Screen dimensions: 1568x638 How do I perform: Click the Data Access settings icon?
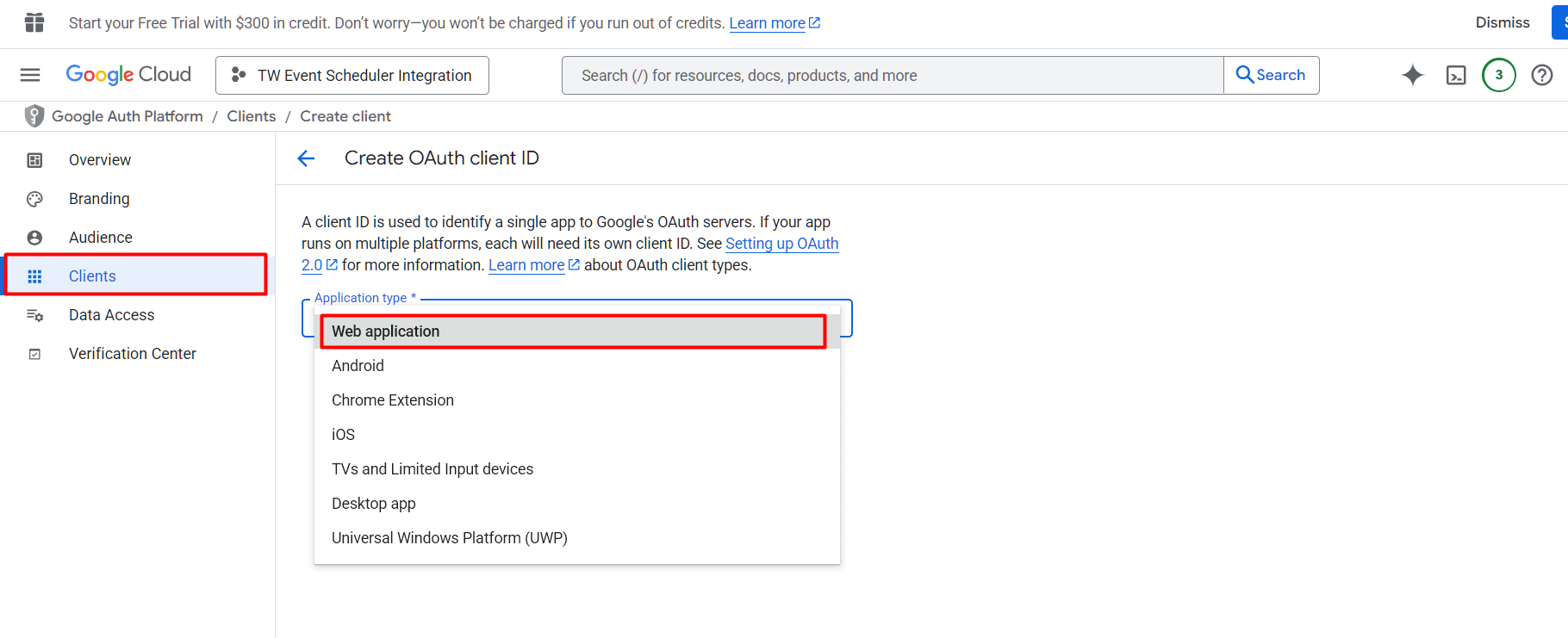tap(34, 315)
